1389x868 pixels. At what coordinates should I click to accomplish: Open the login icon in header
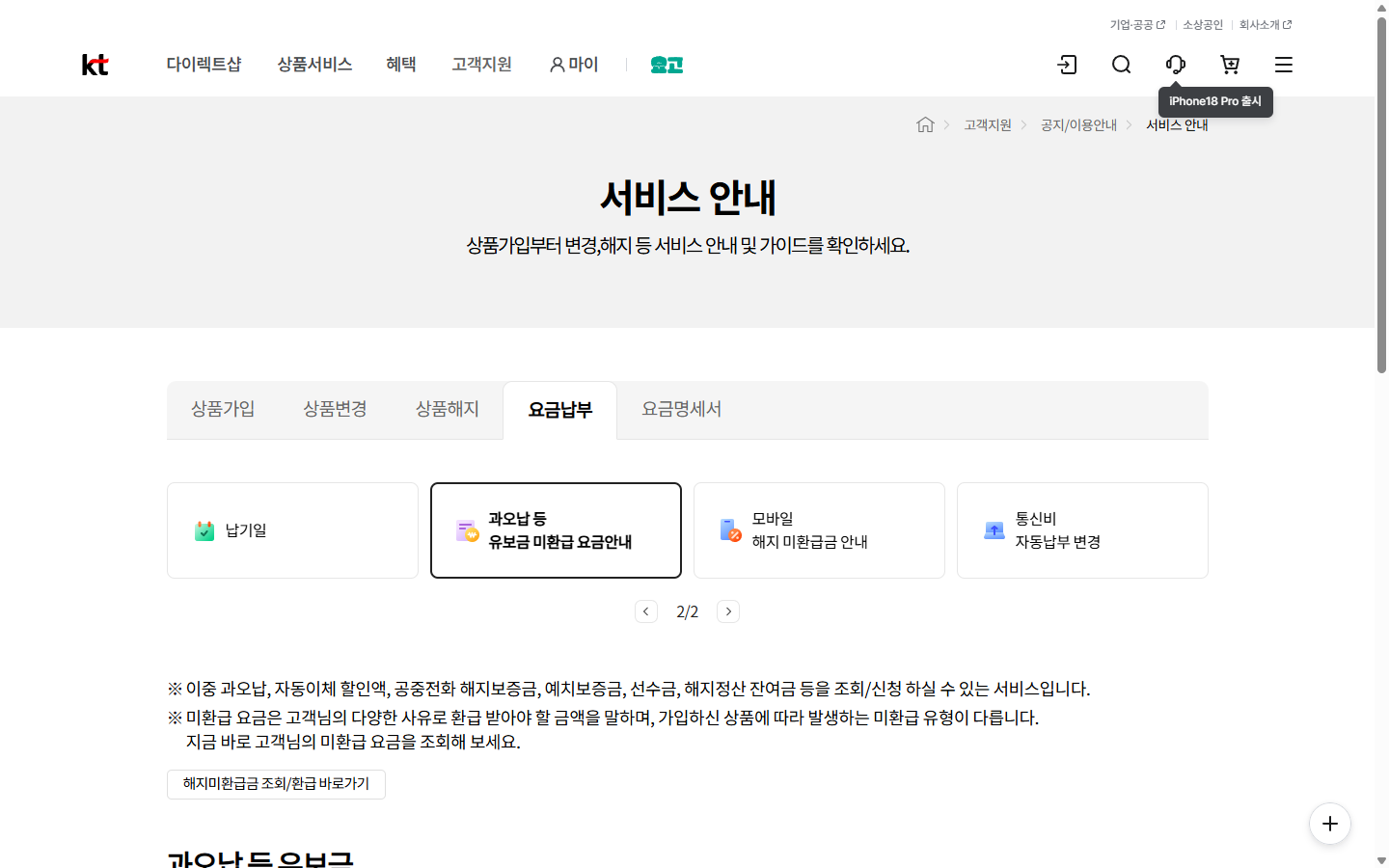click(x=1067, y=65)
